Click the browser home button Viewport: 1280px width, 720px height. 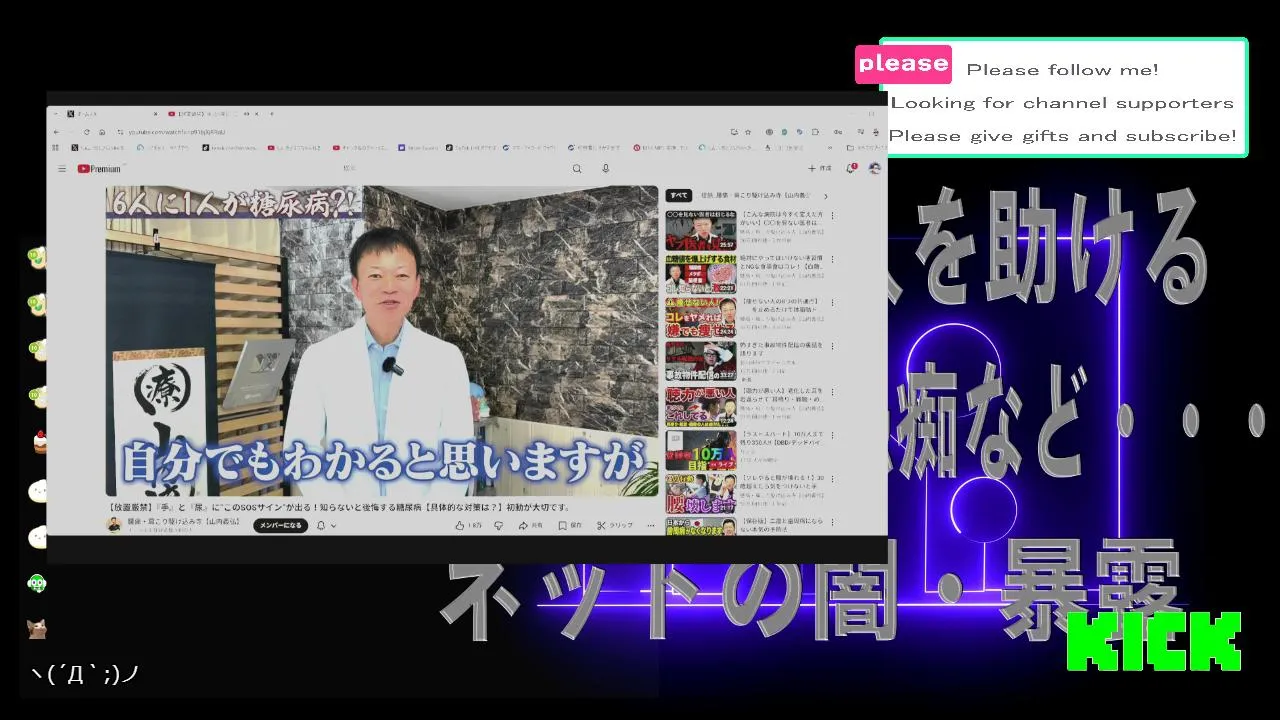(102, 132)
